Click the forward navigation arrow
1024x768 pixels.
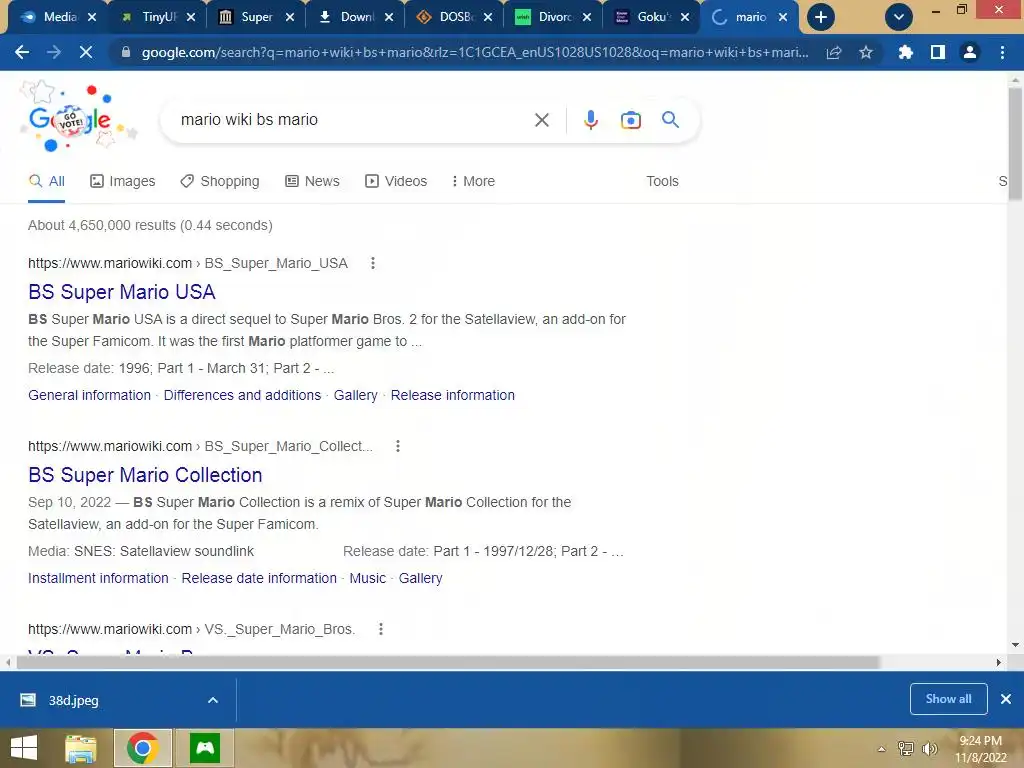54,52
